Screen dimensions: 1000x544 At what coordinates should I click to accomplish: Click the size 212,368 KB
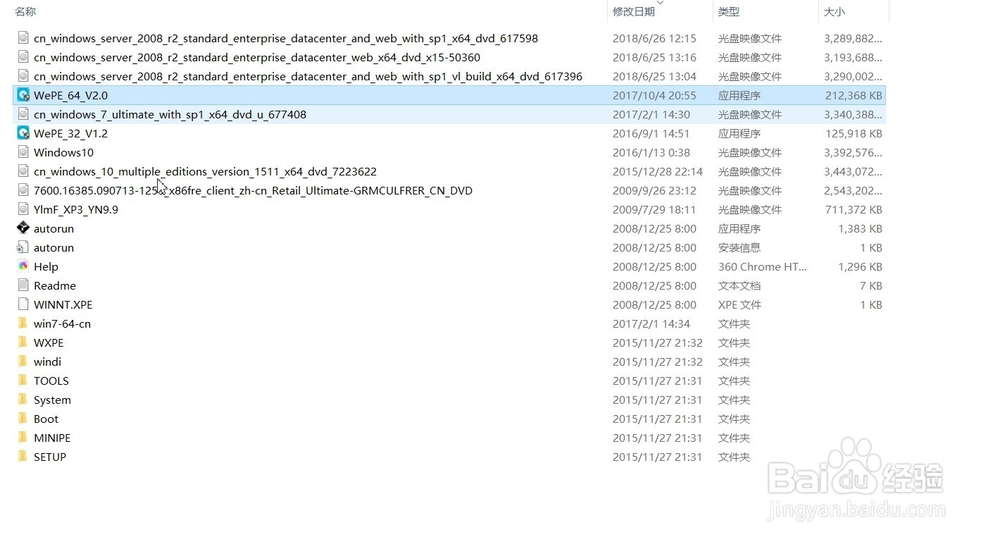pyautogui.click(x=854, y=95)
